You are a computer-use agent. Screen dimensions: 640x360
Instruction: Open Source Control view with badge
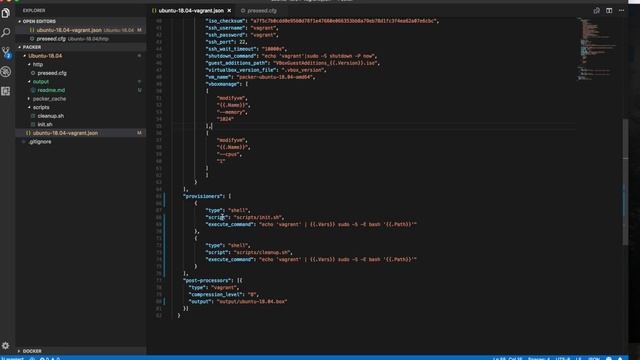[x=6, y=52]
